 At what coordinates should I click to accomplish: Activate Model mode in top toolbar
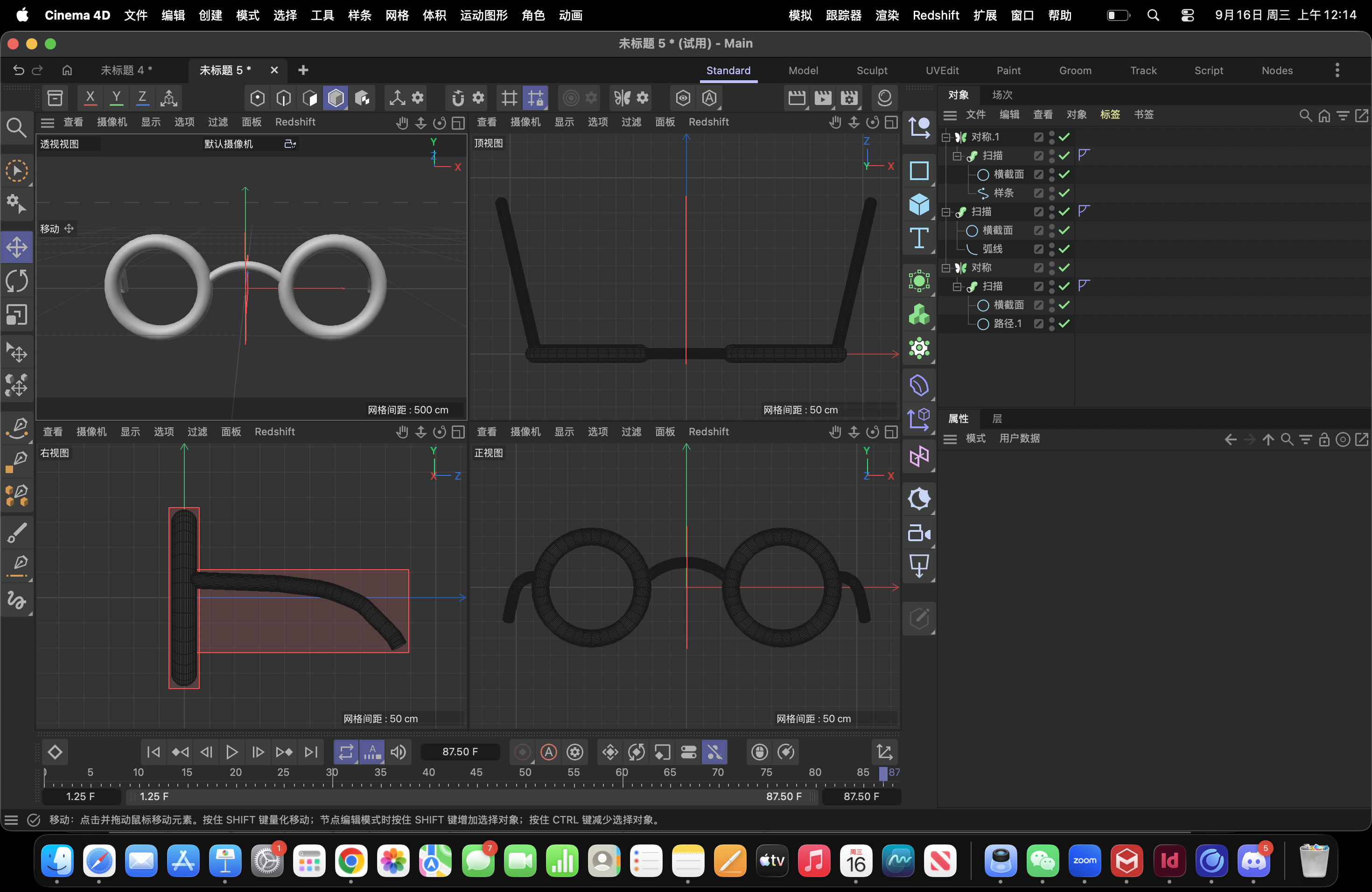[x=336, y=98]
